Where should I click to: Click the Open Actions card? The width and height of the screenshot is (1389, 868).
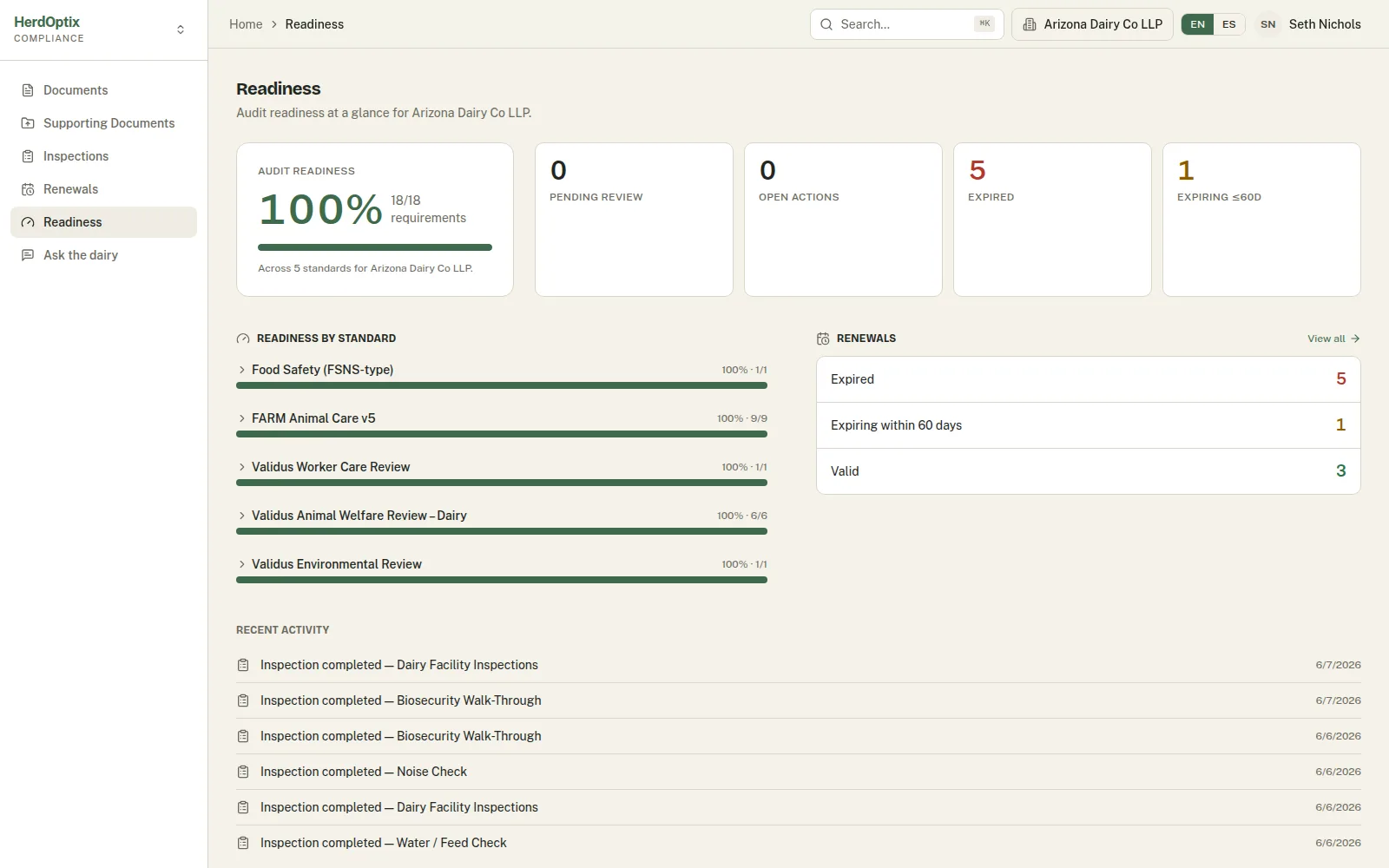843,220
